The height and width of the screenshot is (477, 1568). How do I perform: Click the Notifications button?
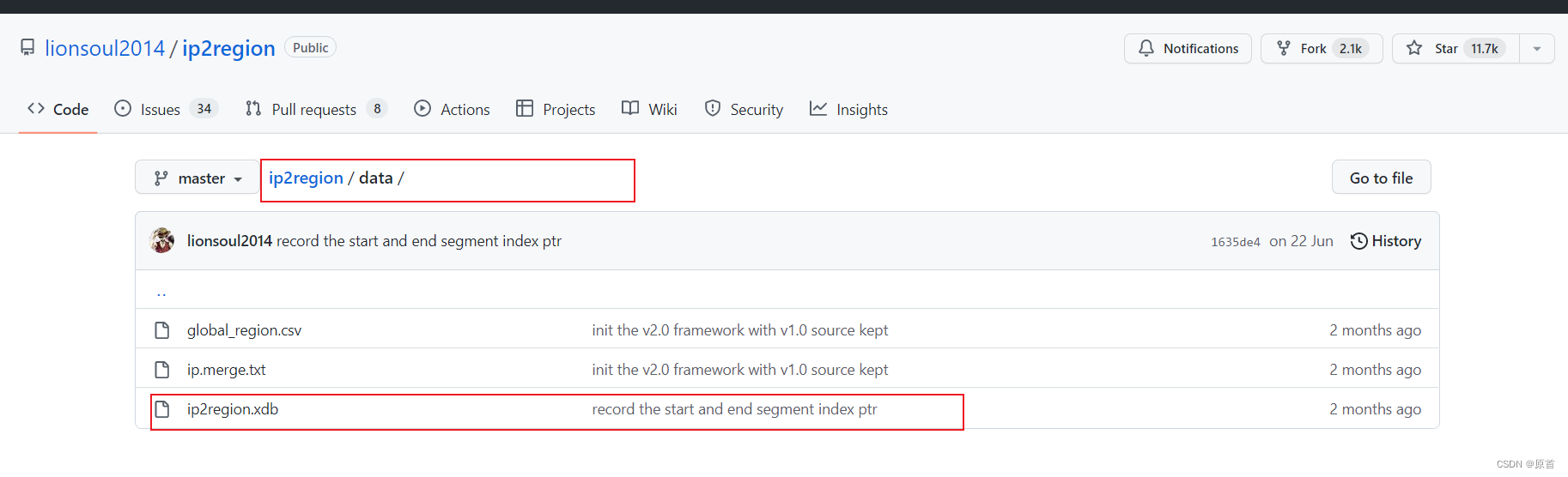click(1188, 49)
